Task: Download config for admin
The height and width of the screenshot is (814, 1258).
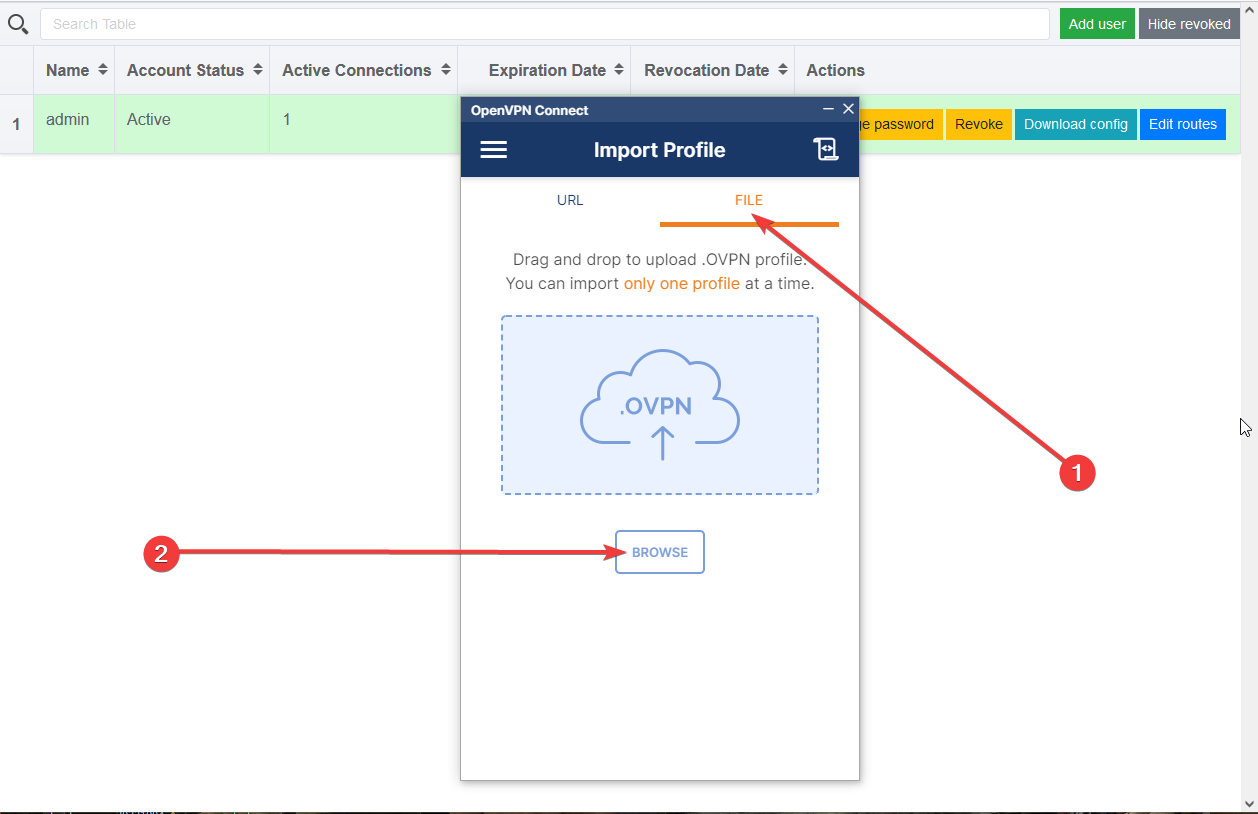Action: point(1076,124)
